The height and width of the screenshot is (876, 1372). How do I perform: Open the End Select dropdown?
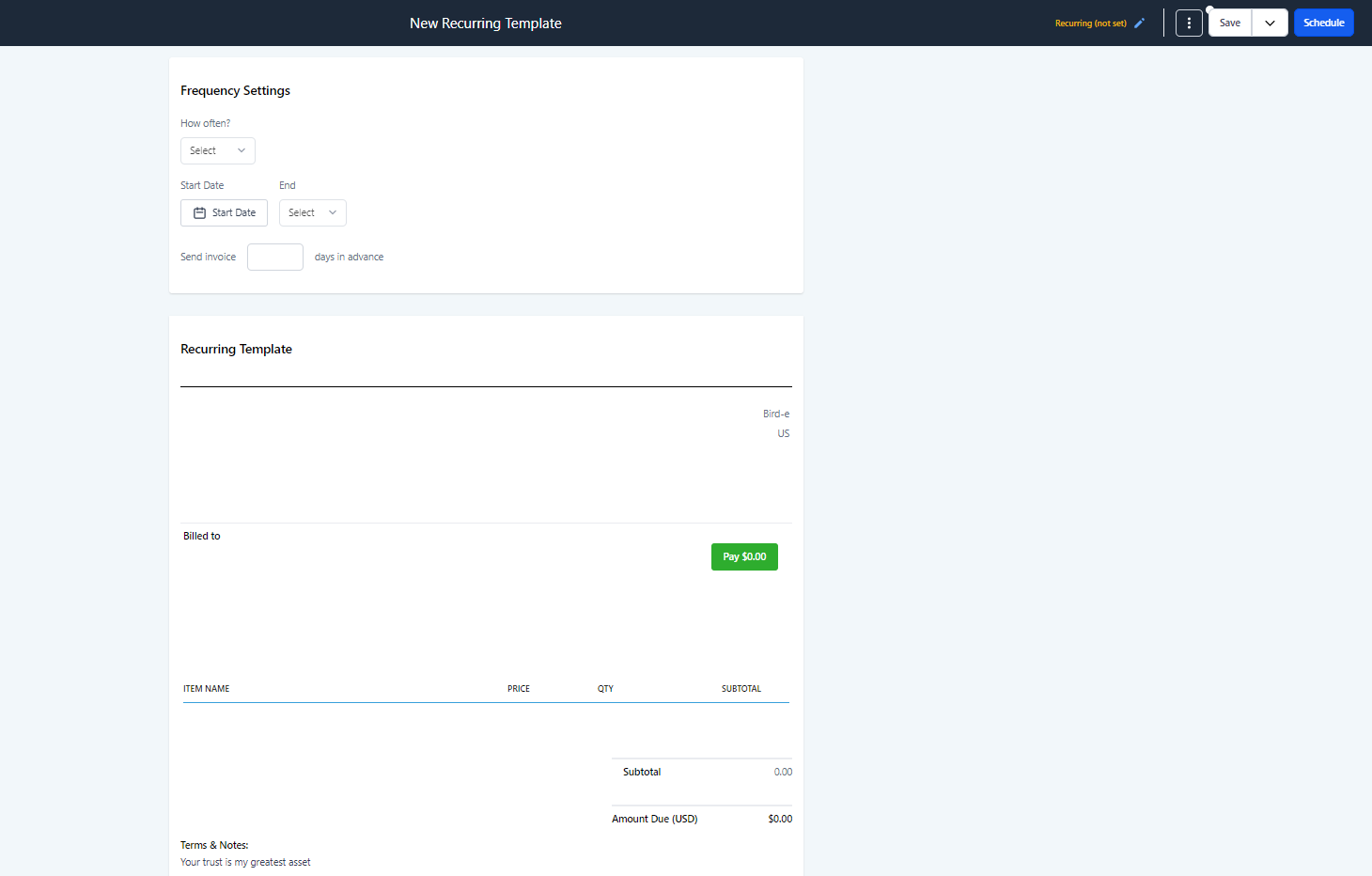[x=313, y=212]
